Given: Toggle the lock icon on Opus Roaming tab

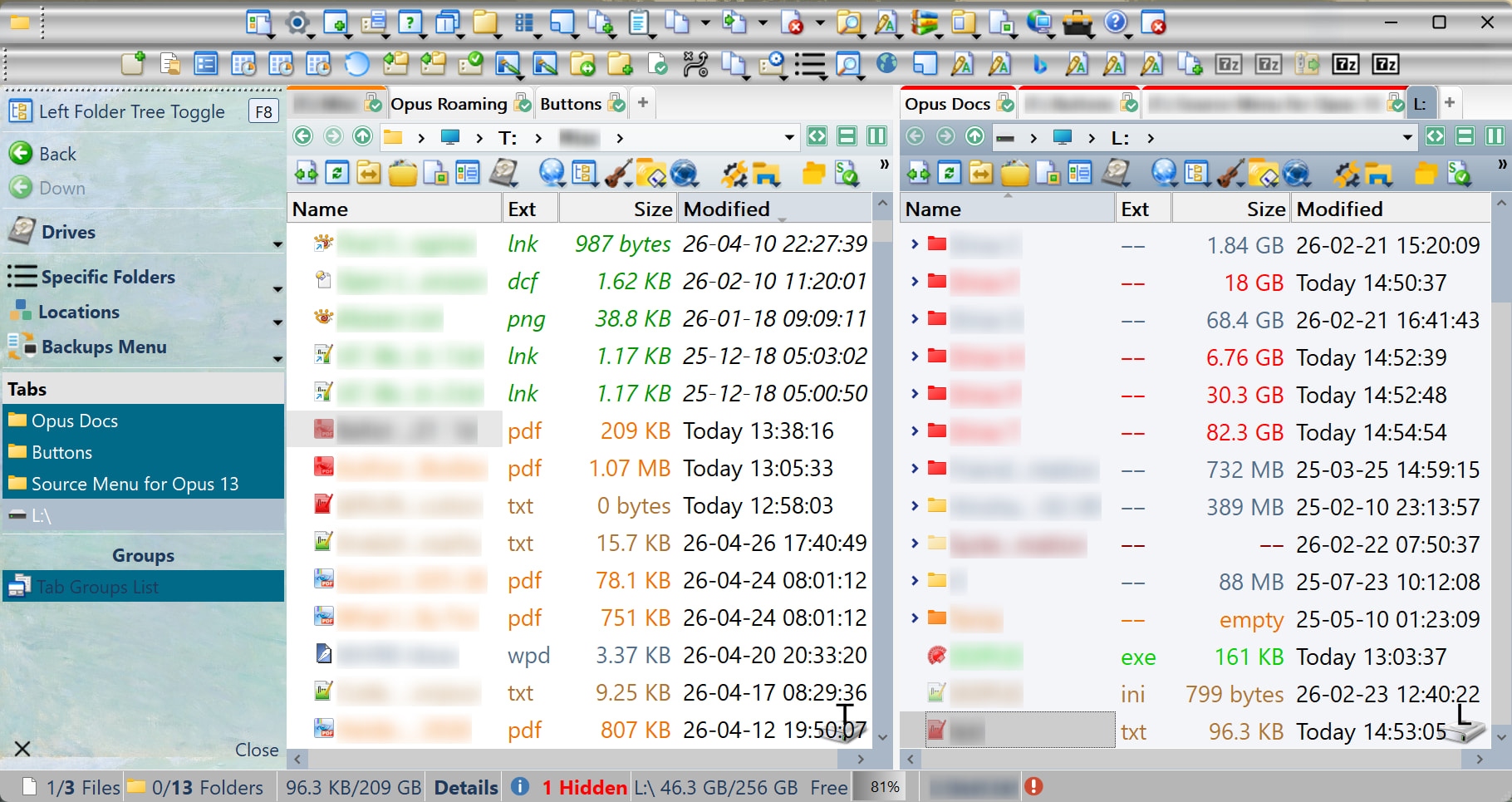Looking at the screenshot, I should (523, 104).
